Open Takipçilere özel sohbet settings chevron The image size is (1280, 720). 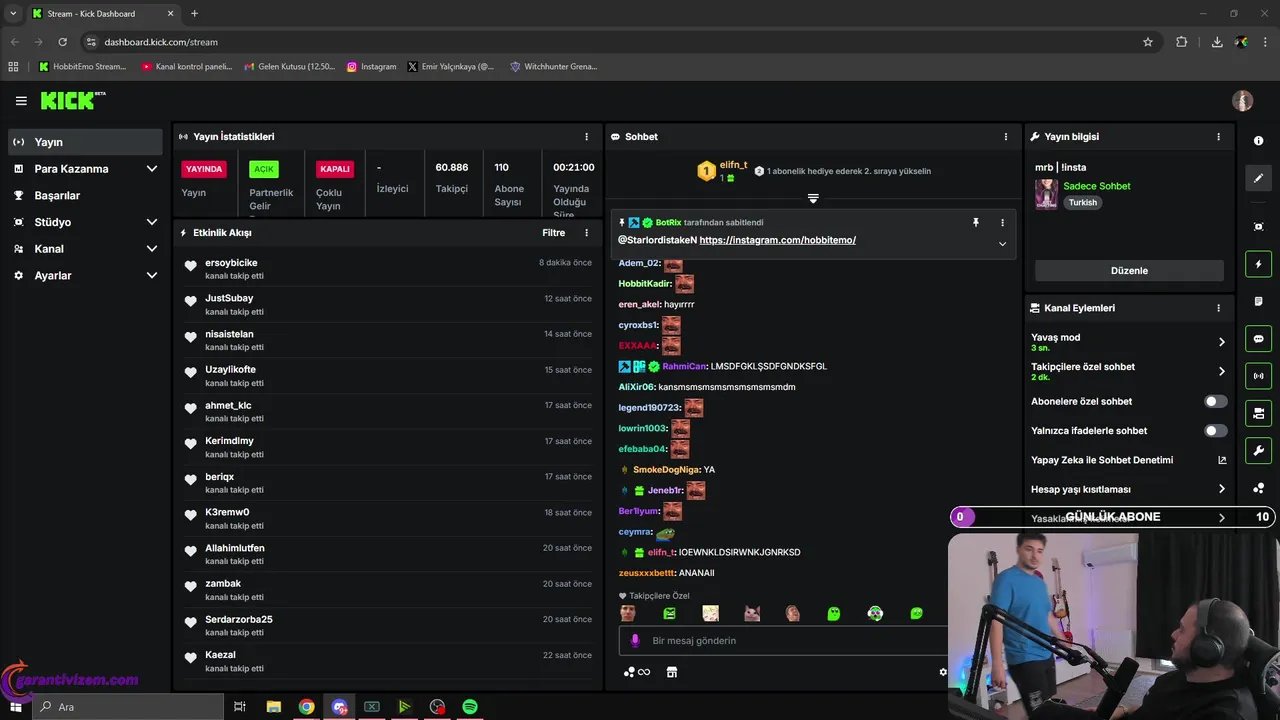(1221, 371)
